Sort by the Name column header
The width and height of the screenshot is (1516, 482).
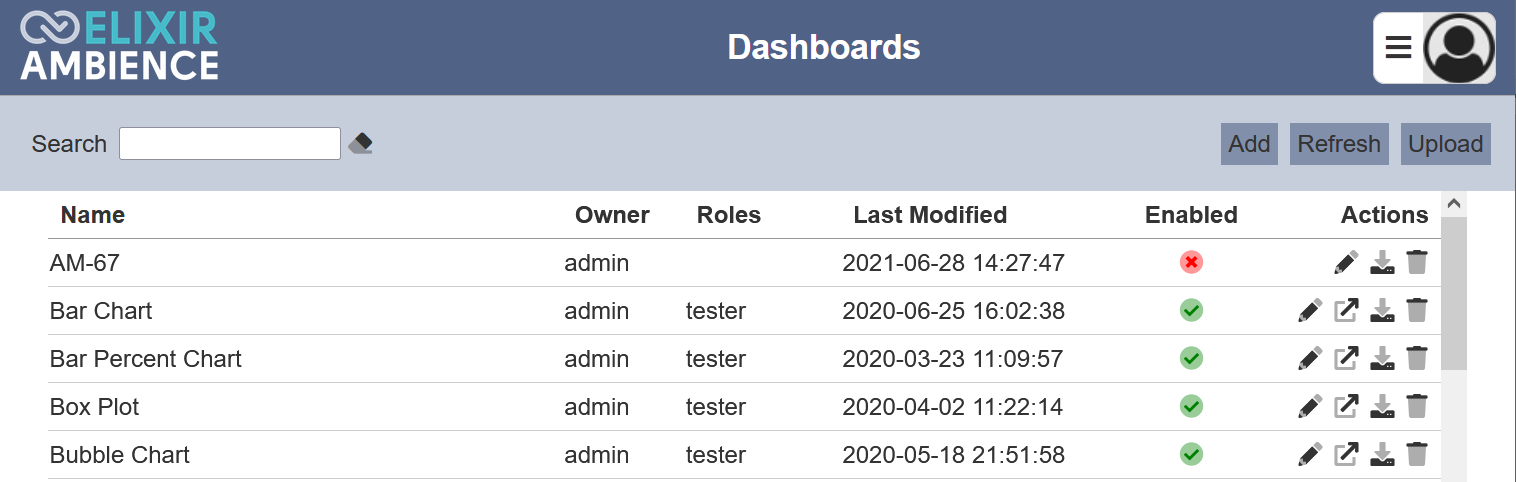pos(93,215)
